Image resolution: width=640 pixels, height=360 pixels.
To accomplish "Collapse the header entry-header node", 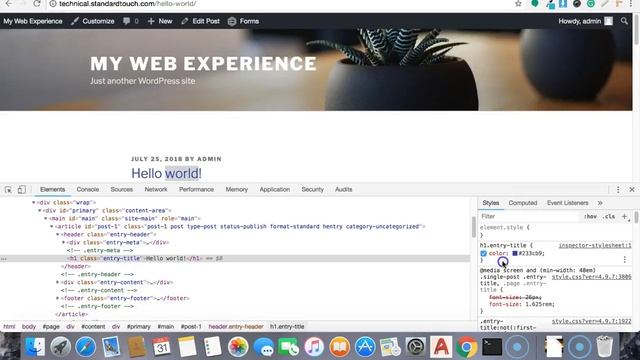I will 58,235.
